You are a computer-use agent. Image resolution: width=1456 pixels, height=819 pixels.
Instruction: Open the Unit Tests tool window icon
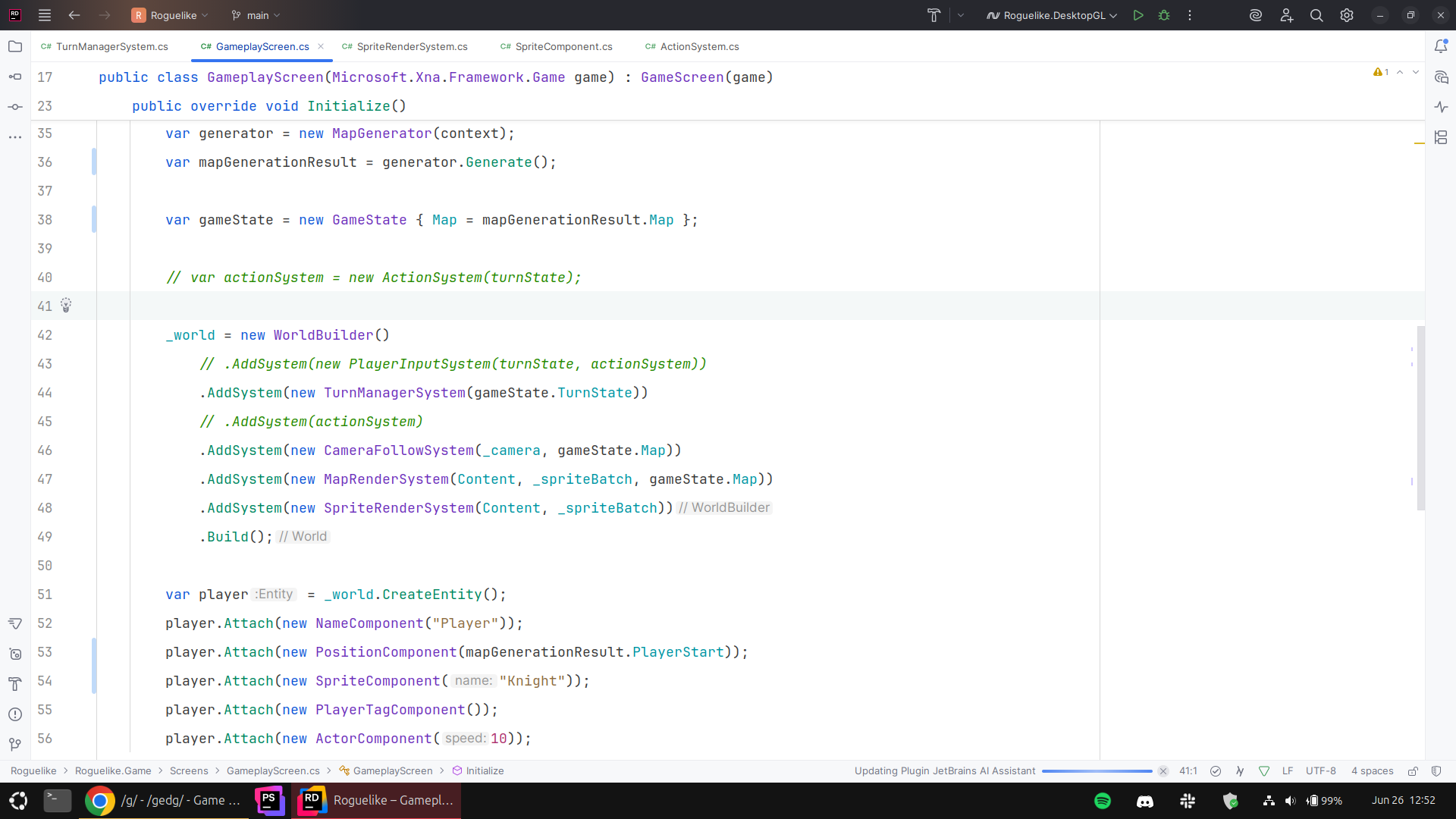pos(15,623)
